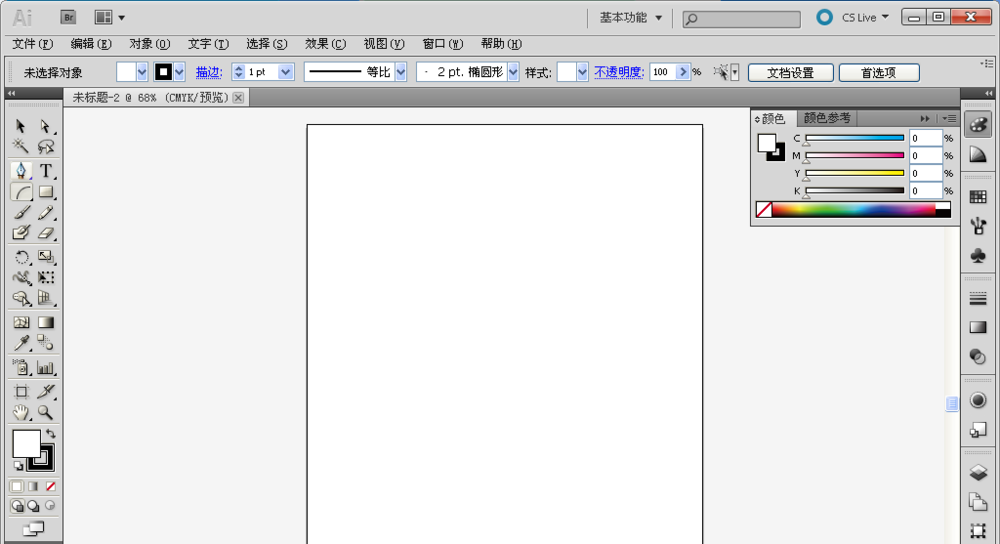This screenshot has width=1000, height=544.
Task: Open Adobe Bridge via Br icon
Action: coord(68,17)
